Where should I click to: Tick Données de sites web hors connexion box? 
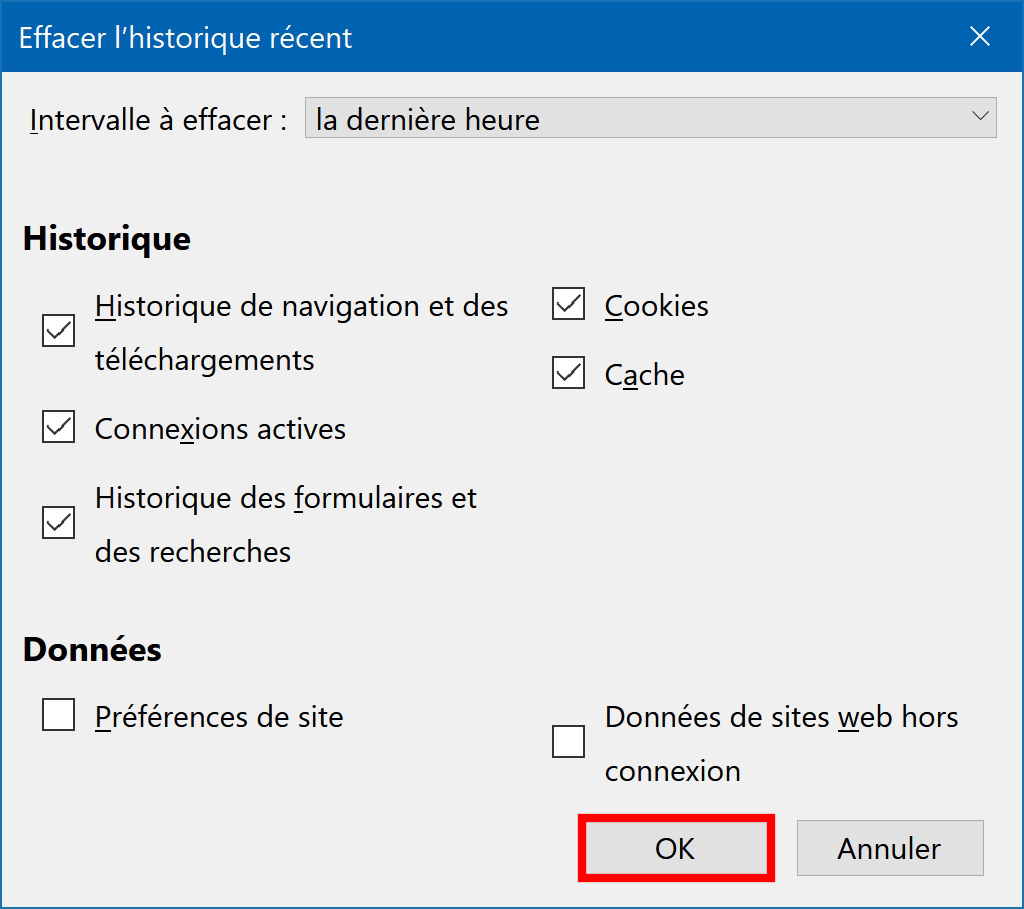click(568, 742)
